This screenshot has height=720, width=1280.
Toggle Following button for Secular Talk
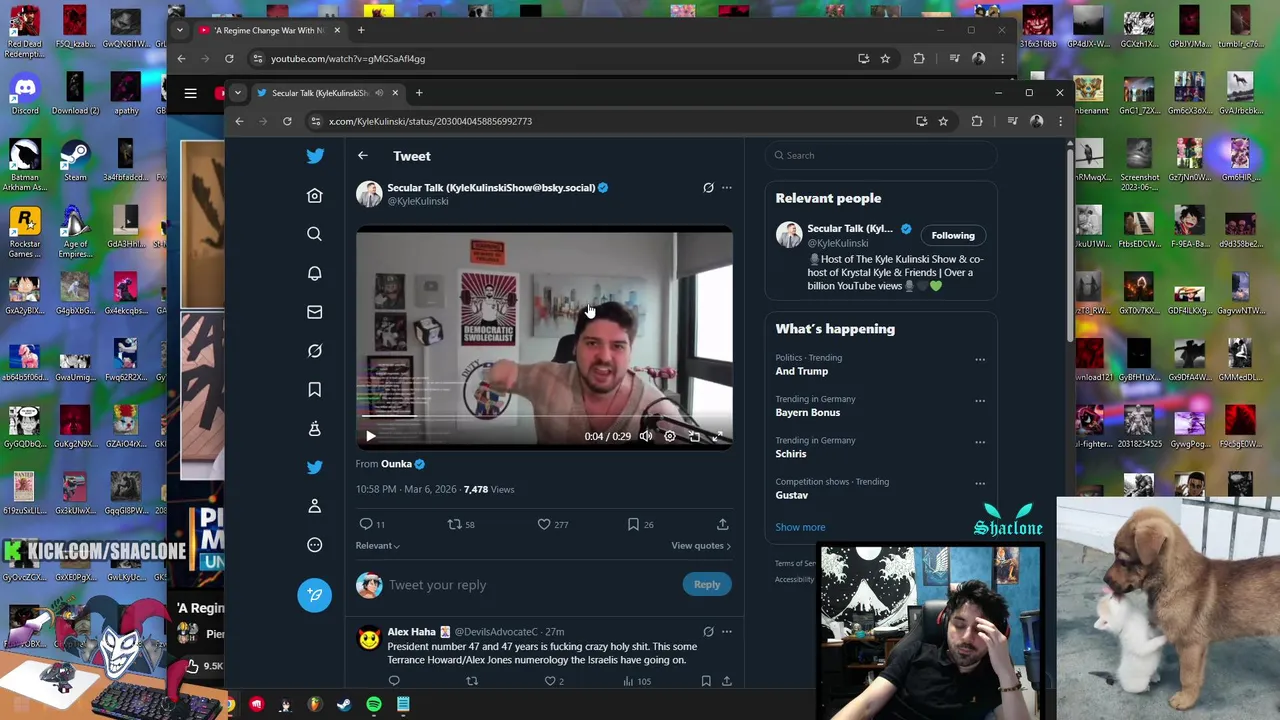click(x=953, y=236)
